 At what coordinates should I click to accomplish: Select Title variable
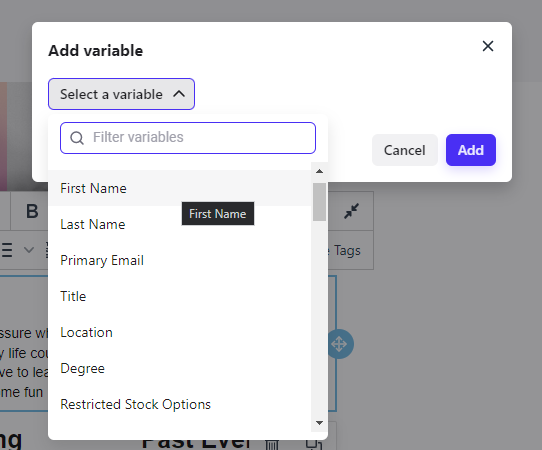pyautogui.click(x=180, y=296)
